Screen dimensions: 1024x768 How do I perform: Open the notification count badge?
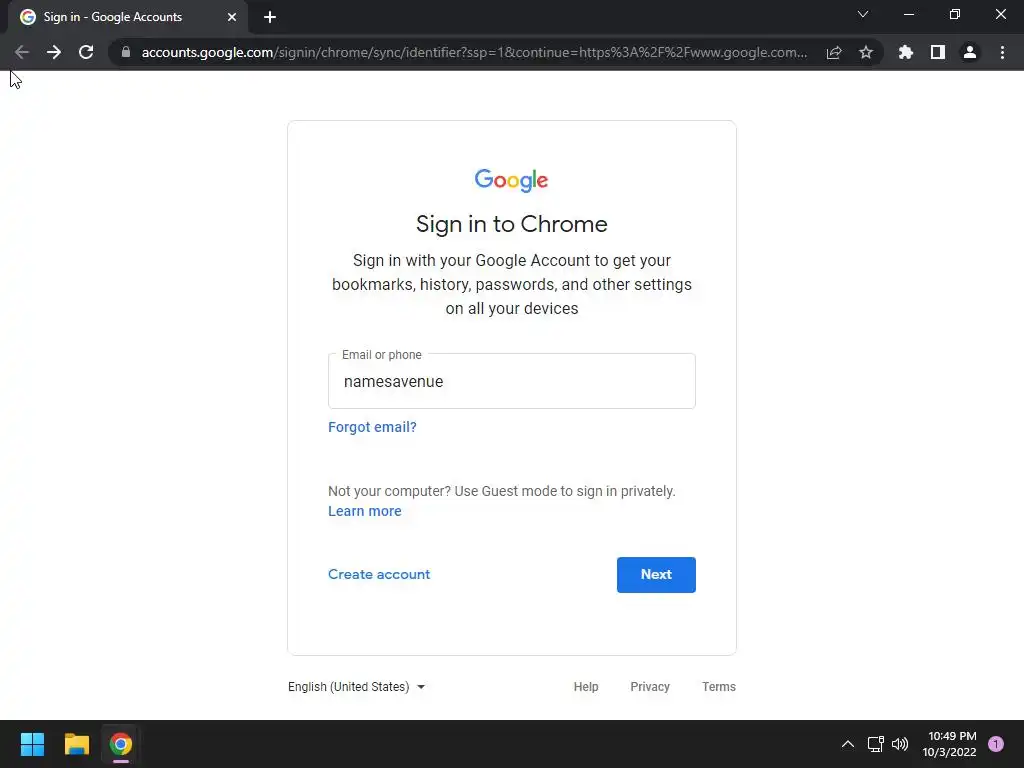[x=996, y=744]
